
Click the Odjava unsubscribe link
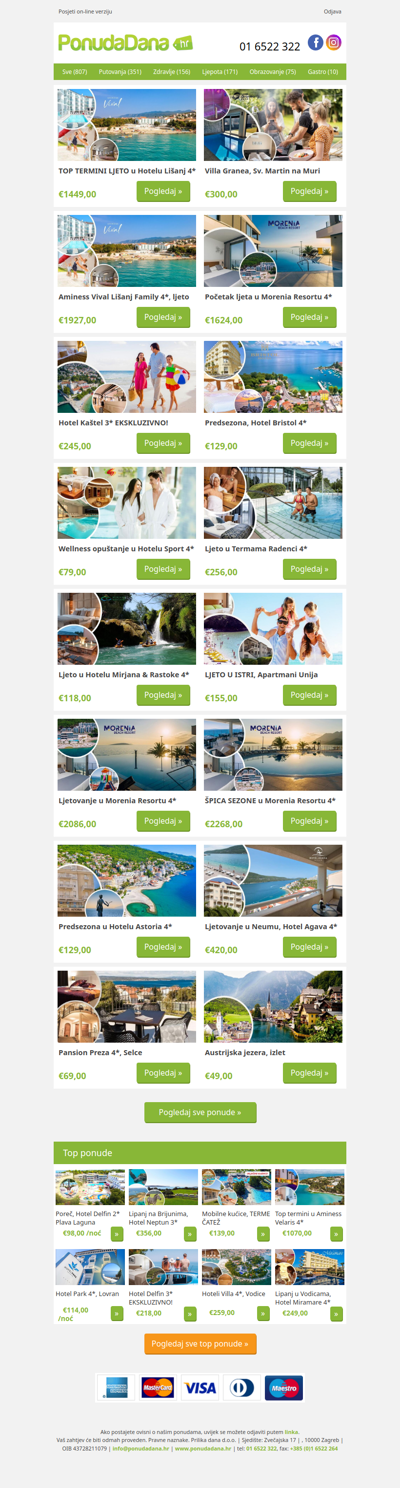(x=332, y=11)
